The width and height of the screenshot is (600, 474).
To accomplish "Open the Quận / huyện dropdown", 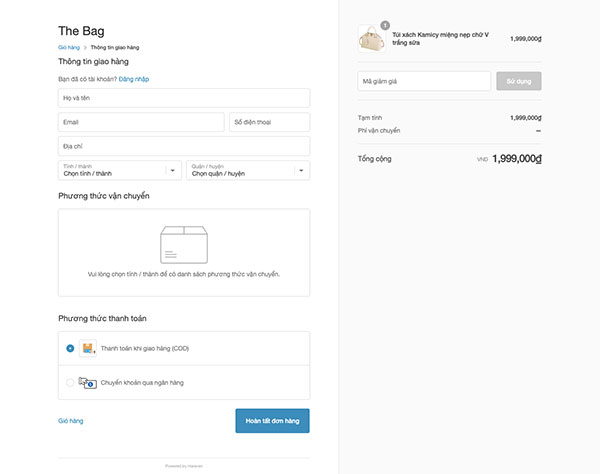I will click(248, 170).
